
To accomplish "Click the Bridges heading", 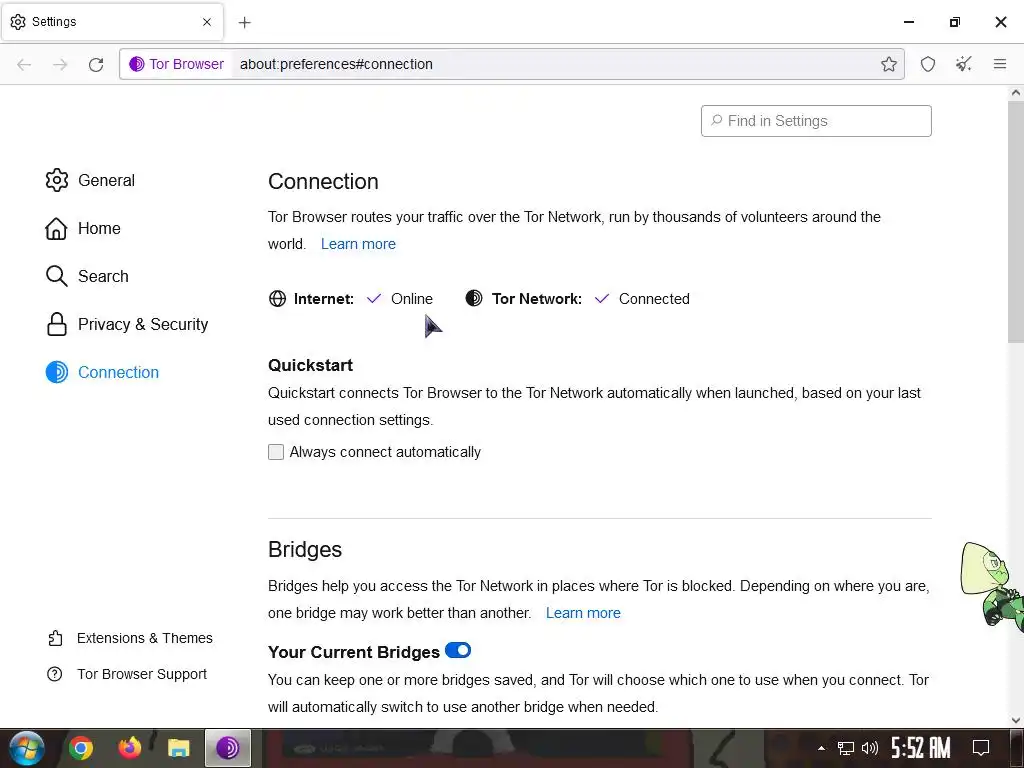I will point(305,549).
